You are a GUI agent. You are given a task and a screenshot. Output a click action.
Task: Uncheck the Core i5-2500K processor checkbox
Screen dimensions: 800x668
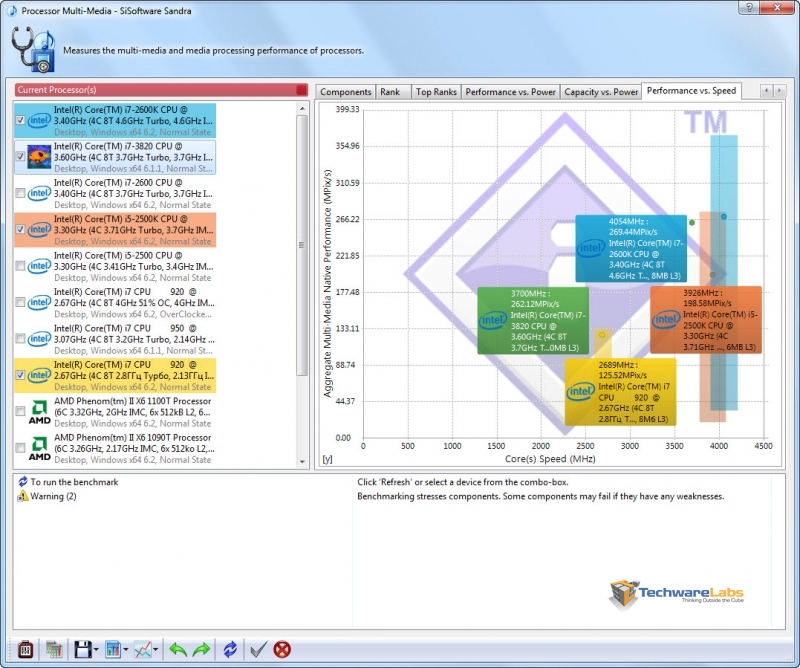coord(20,230)
